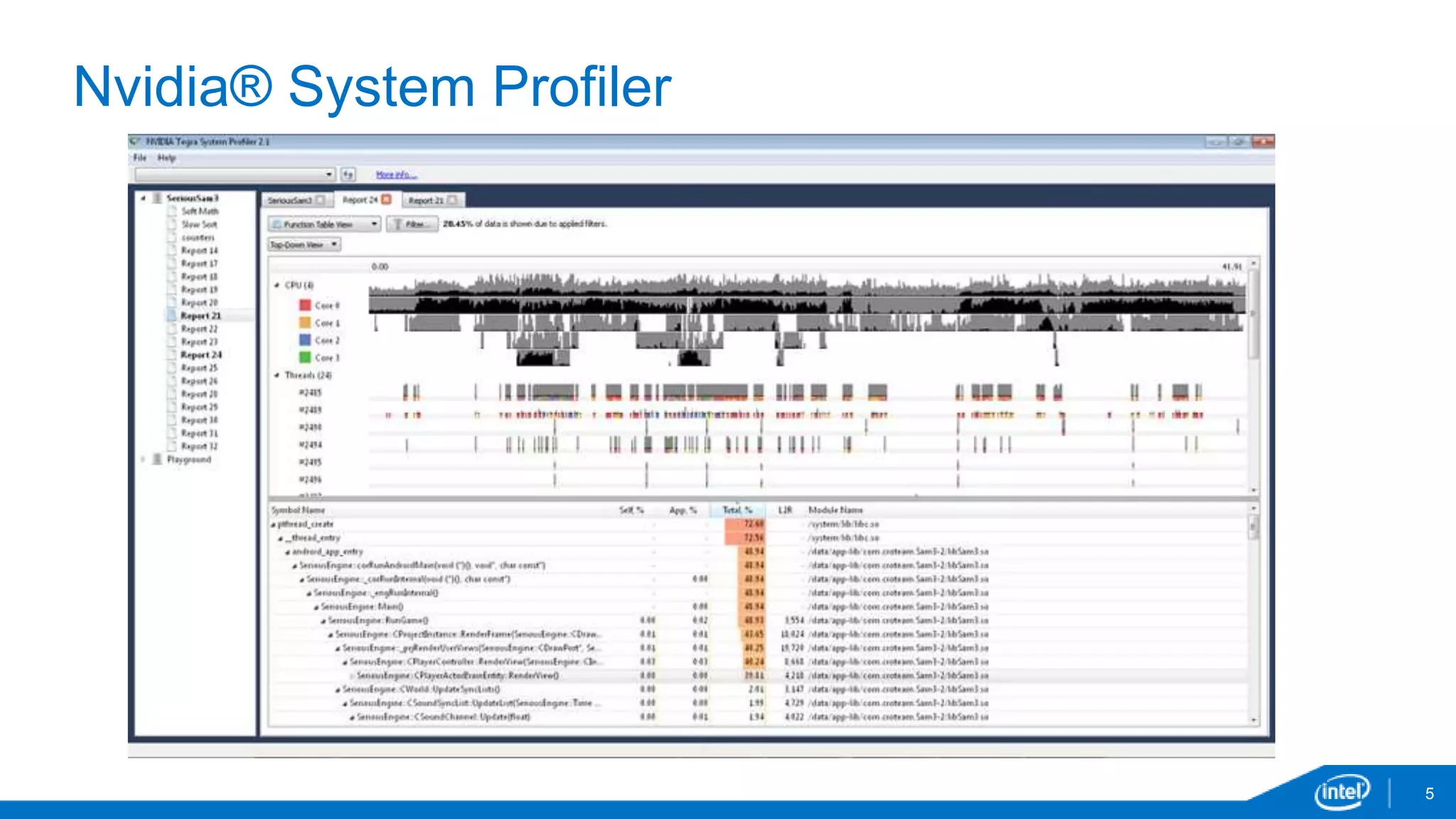Click the Core 3 green color swatch
1456x819 pixels.
[305, 358]
